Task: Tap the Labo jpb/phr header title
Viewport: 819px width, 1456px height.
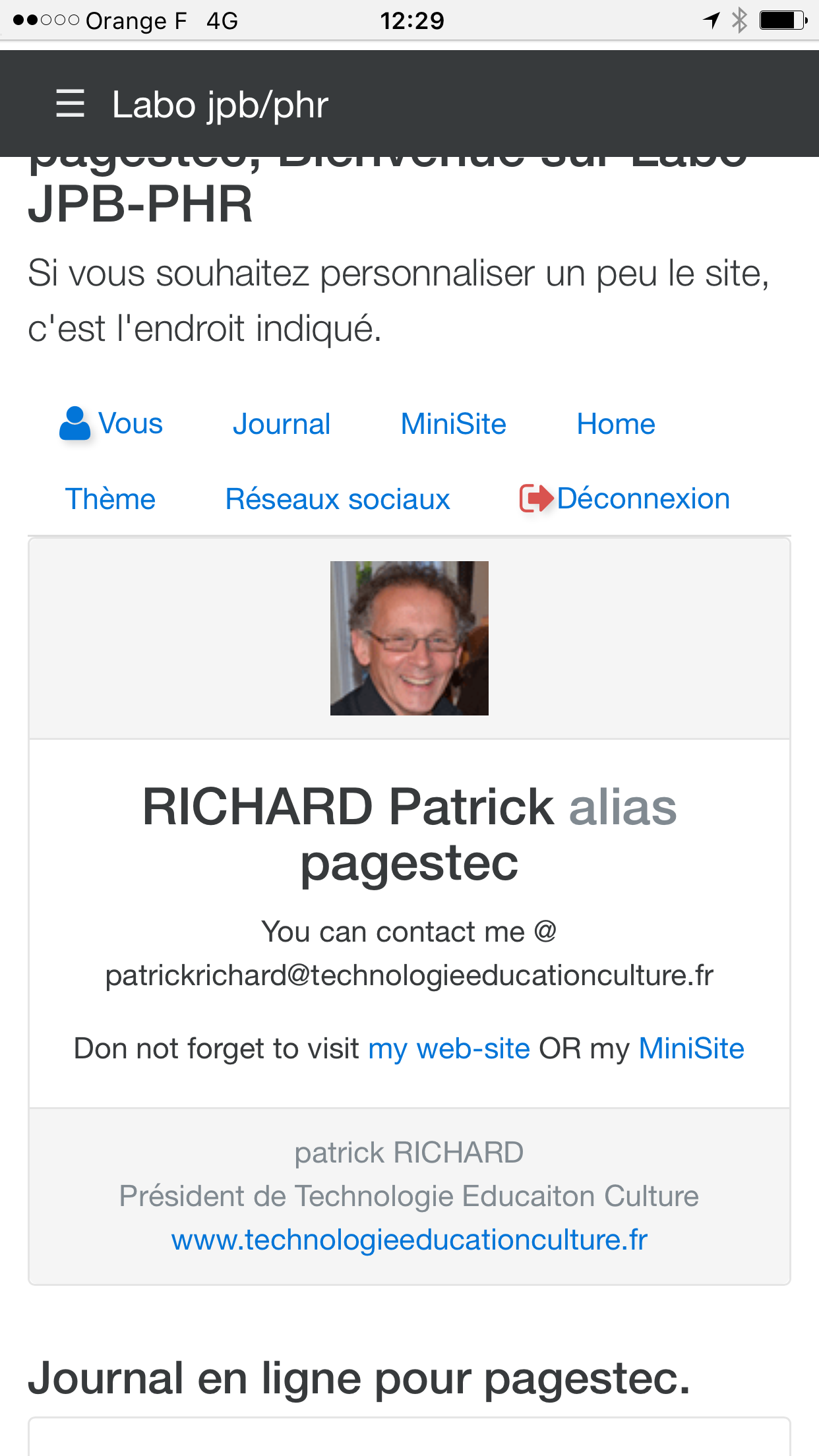Action: click(x=220, y=105)
